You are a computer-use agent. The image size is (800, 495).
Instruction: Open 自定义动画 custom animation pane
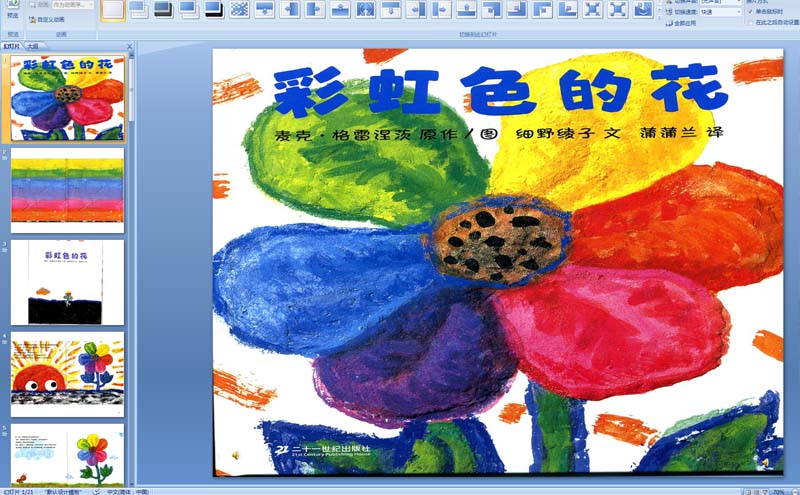pos(47,19)
